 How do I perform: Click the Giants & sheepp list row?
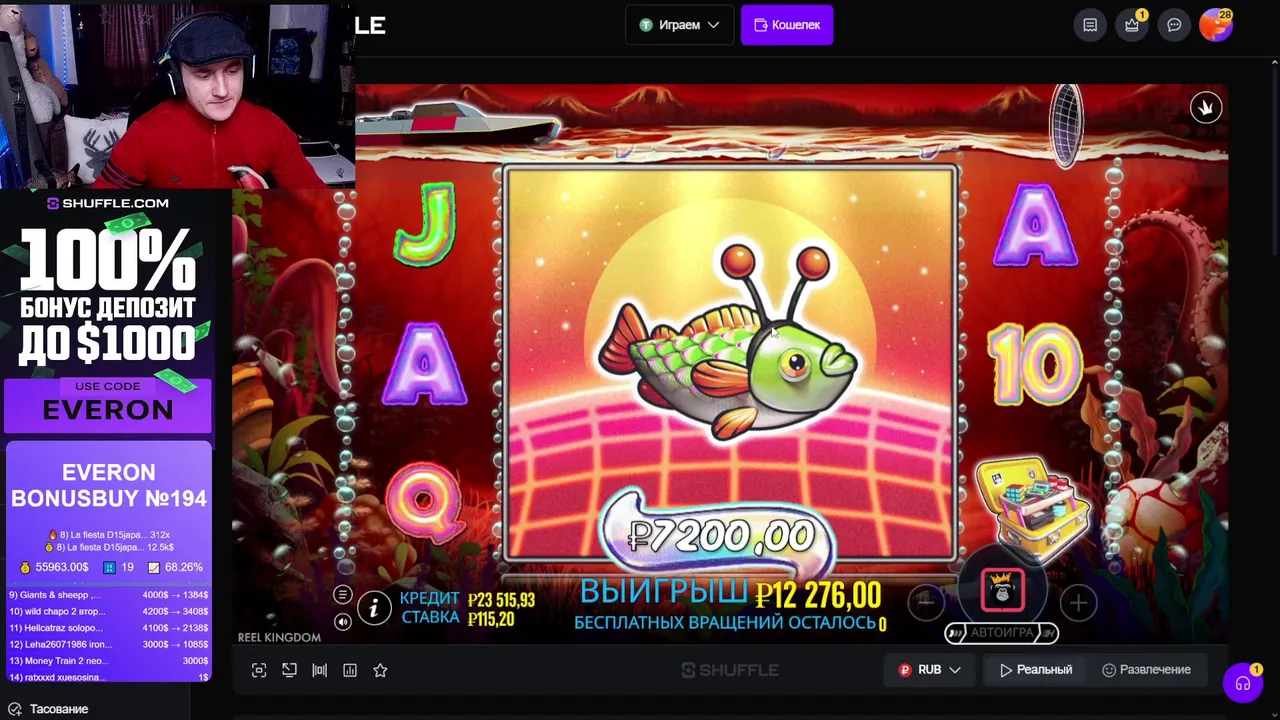coord(108,595)
